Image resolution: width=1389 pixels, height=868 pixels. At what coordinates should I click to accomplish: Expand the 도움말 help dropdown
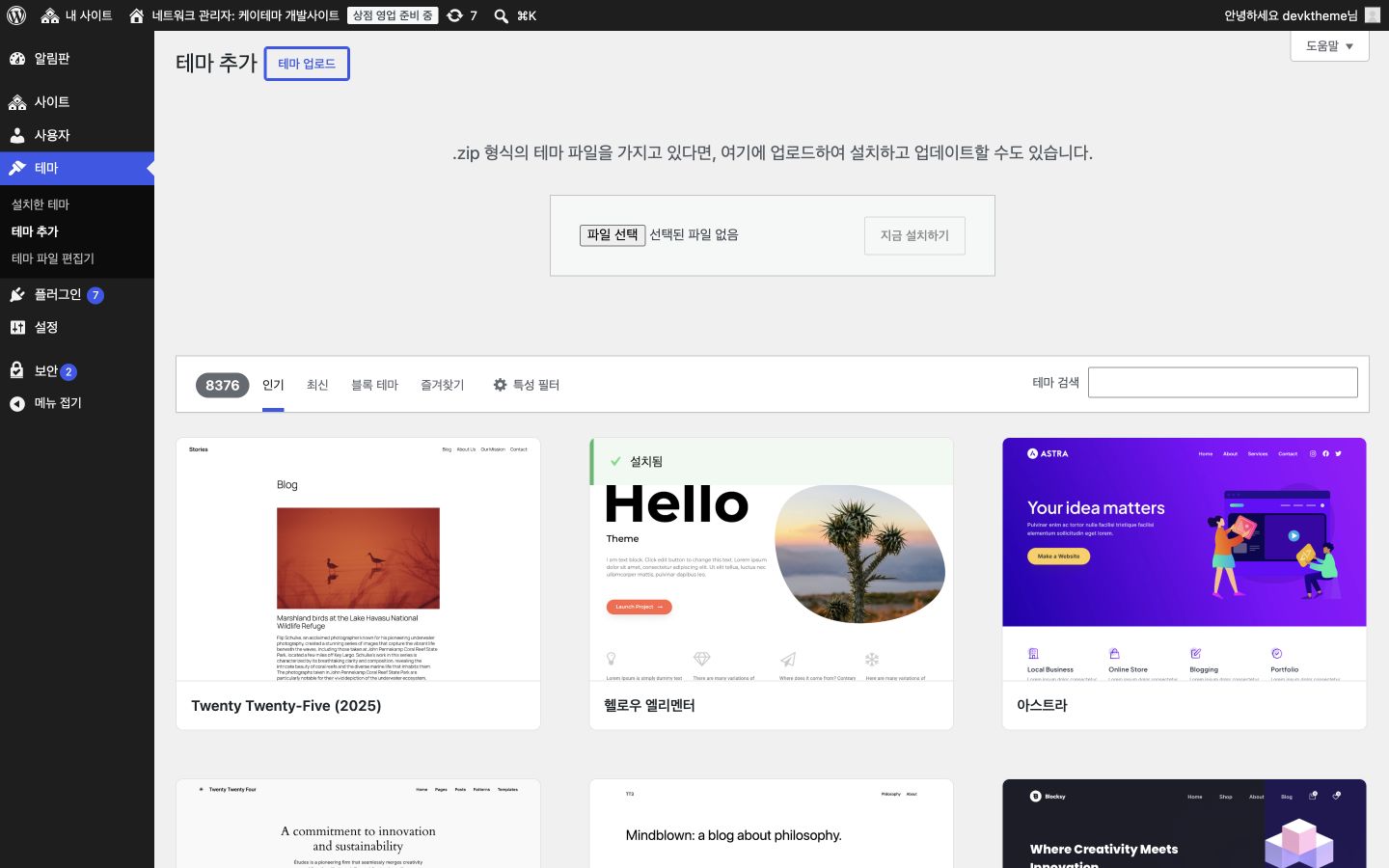coord(1329,45)
